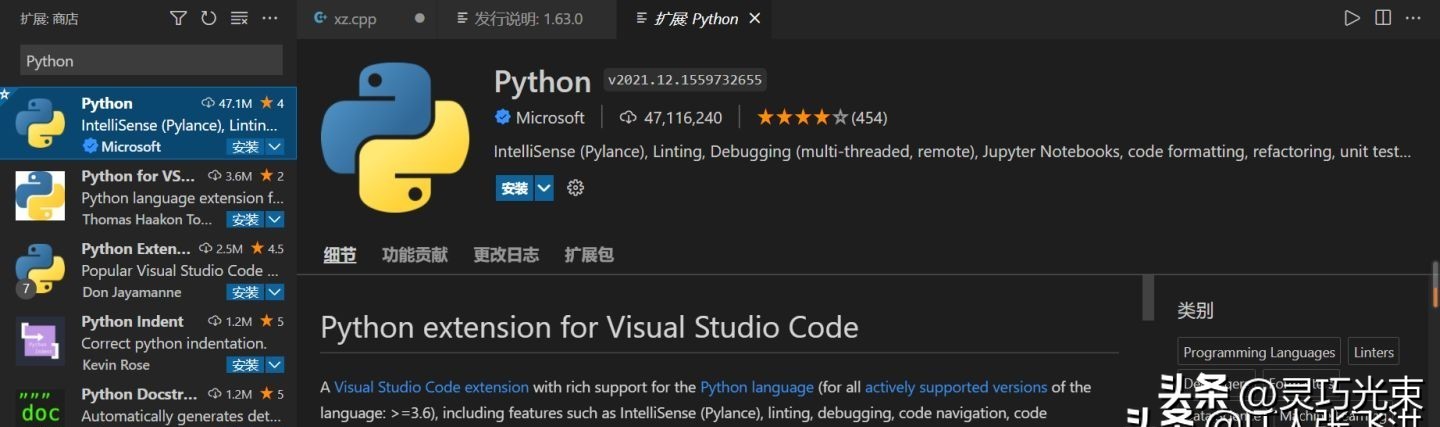The height and width of the screenshot is (427, 1440).
Task: Open the 更改日志 changelog tab
Action: [x=506, y=255]
